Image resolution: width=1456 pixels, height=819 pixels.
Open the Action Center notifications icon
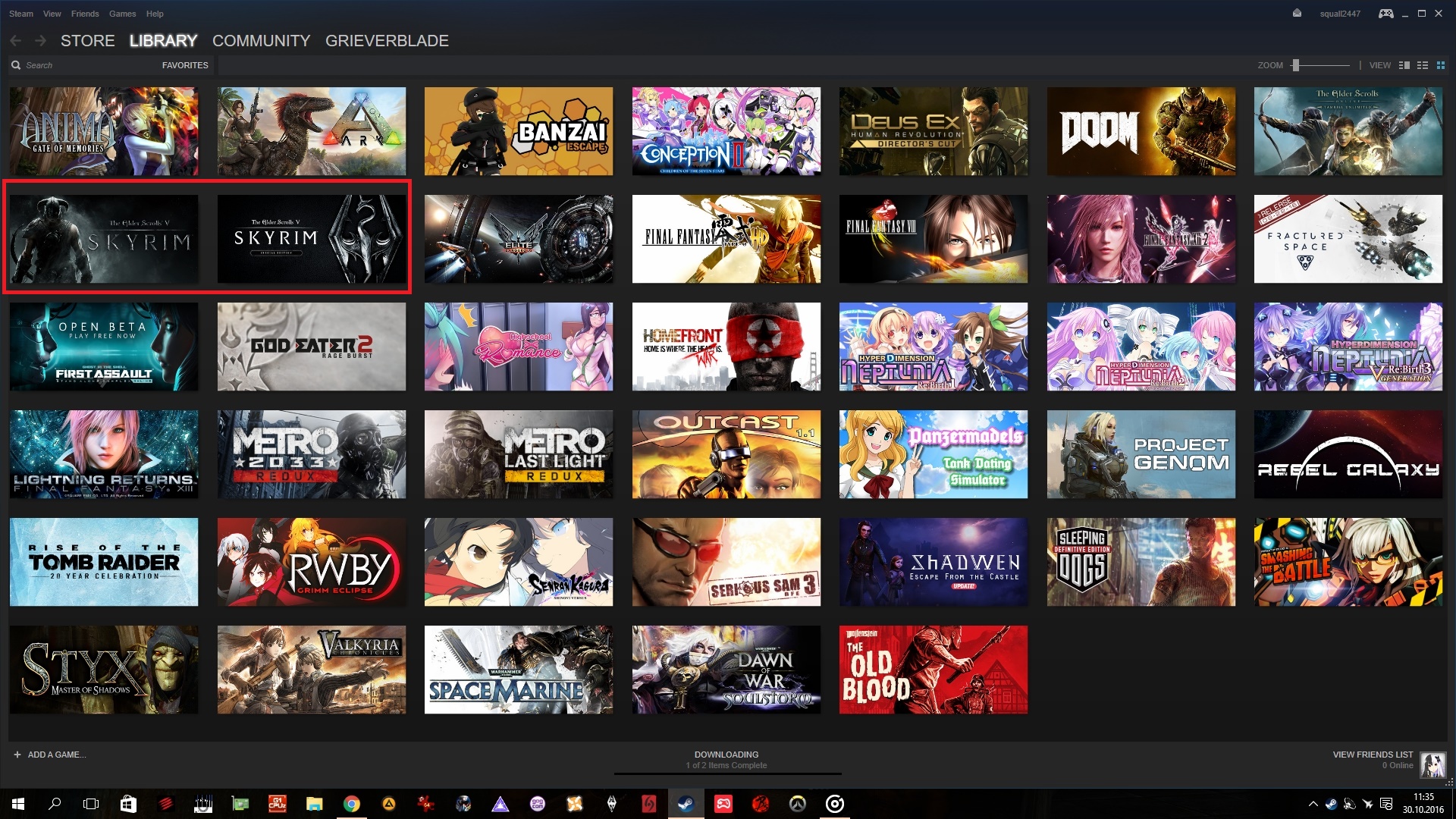click(1386, 804)
